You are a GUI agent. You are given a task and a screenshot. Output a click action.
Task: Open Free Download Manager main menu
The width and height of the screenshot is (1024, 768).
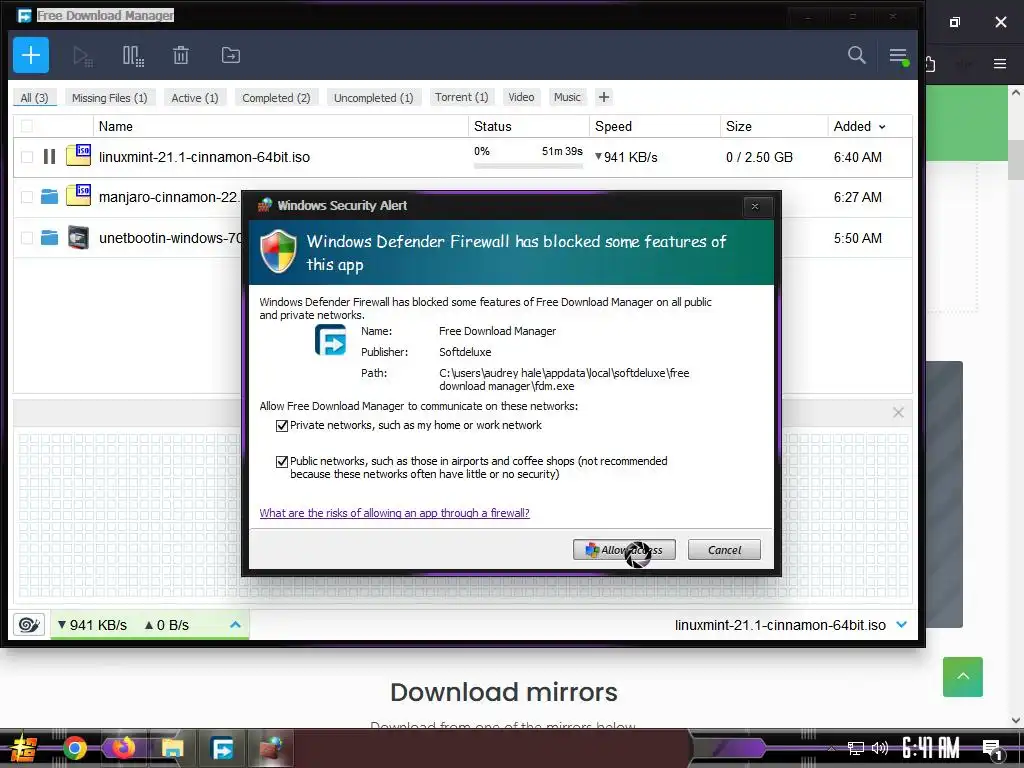[899, 56]
